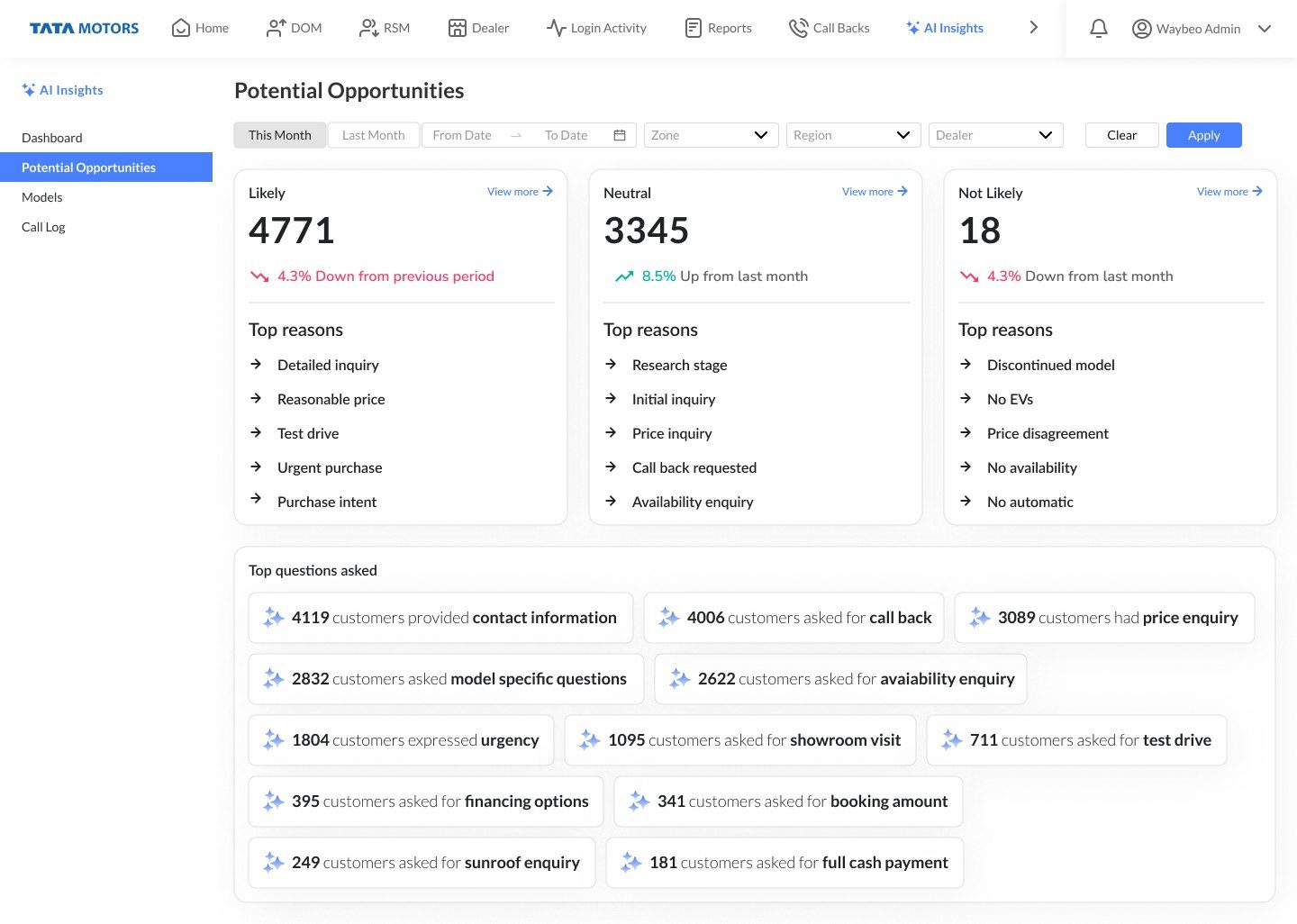This screenshot has height=924, width=1297.
Task: Click the Waybeo Admin user avatar icon
Action: [1141, 29]
